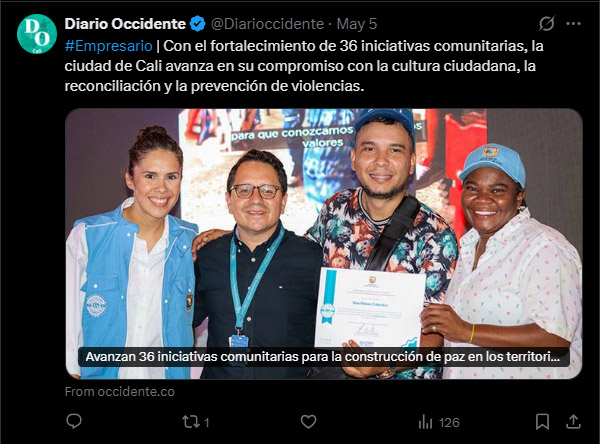
Task: Click the May 5 post timestamp
Action: (357, 24)
